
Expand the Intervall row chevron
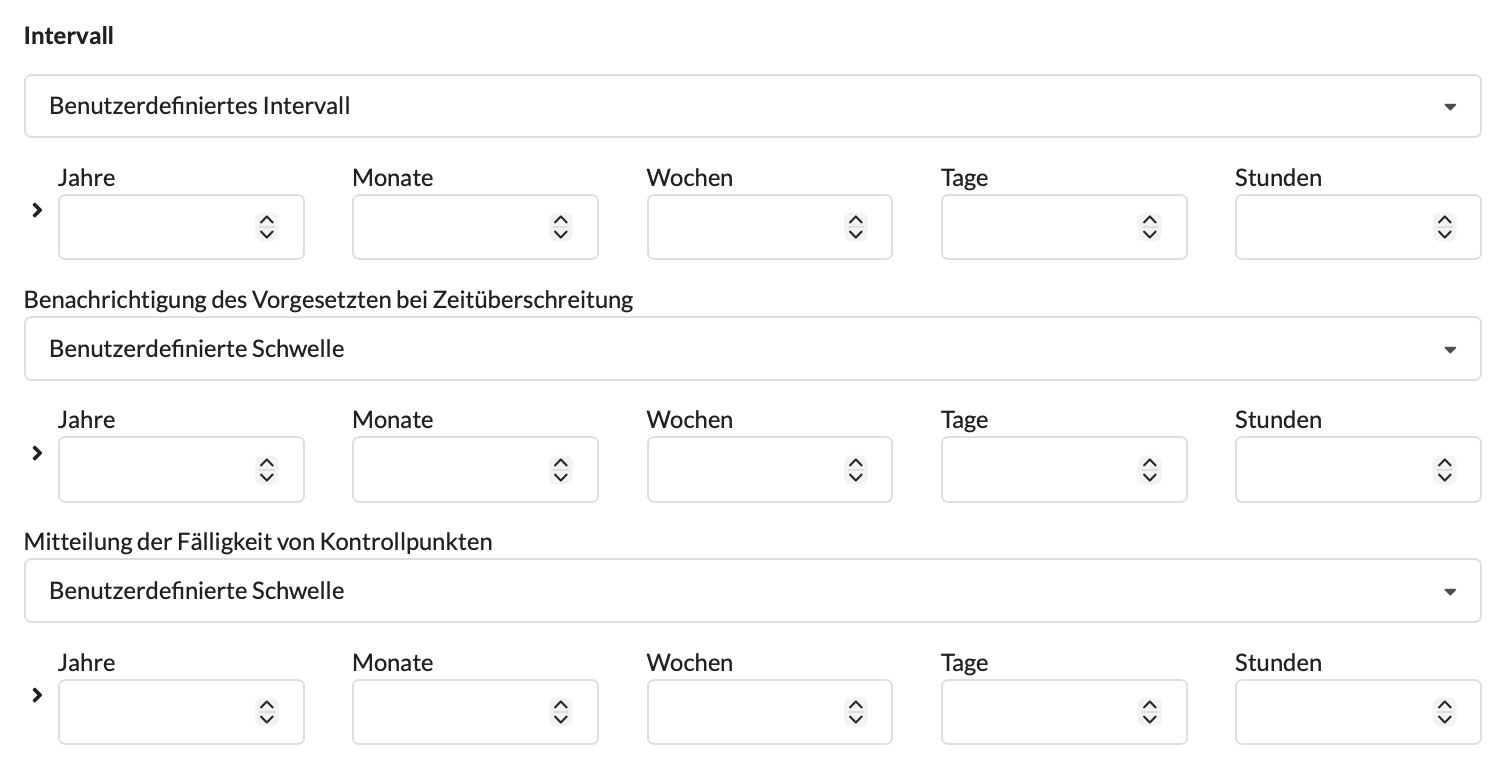[38, 210]
